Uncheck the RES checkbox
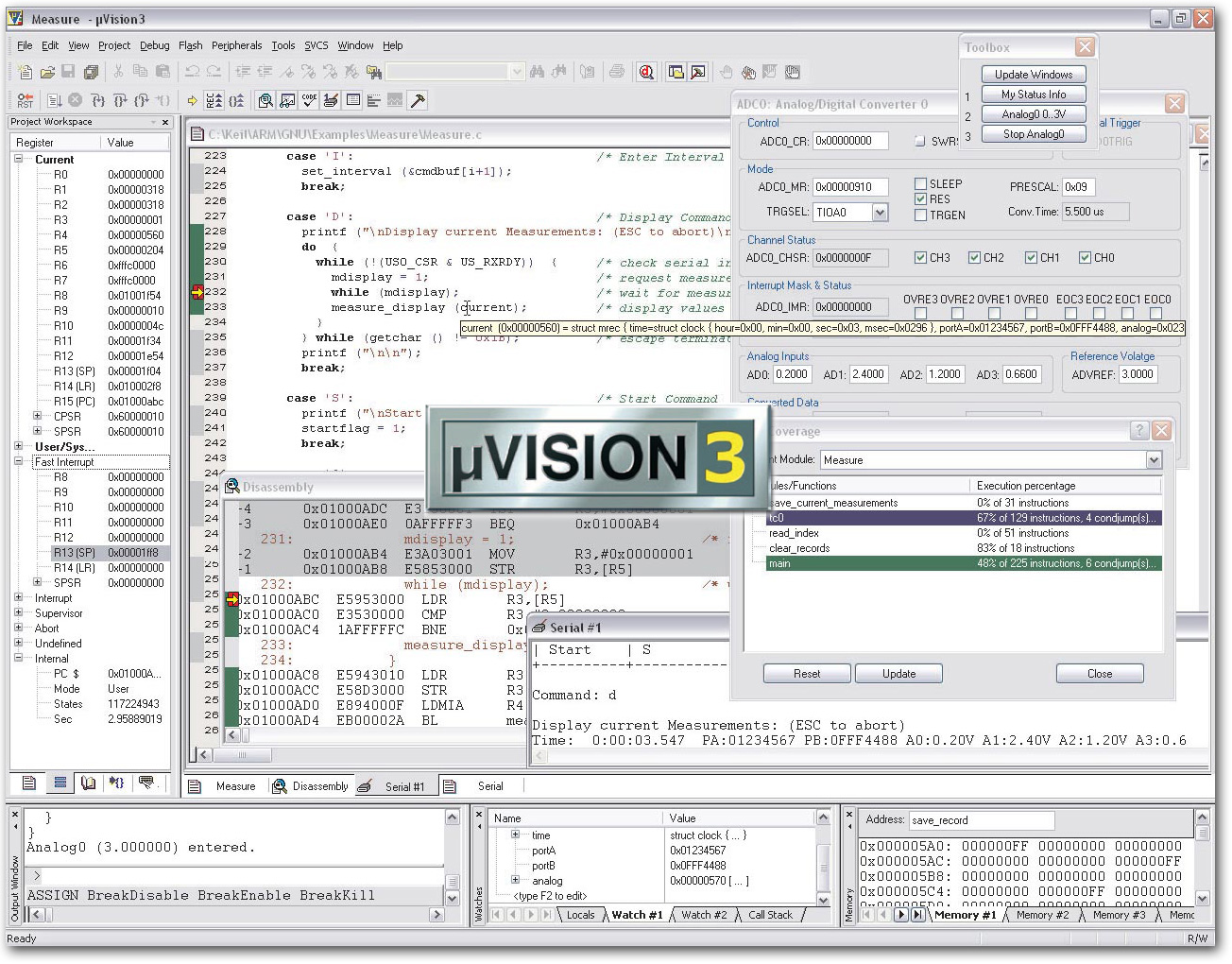 pyautogui.click(x=920, y=199)
